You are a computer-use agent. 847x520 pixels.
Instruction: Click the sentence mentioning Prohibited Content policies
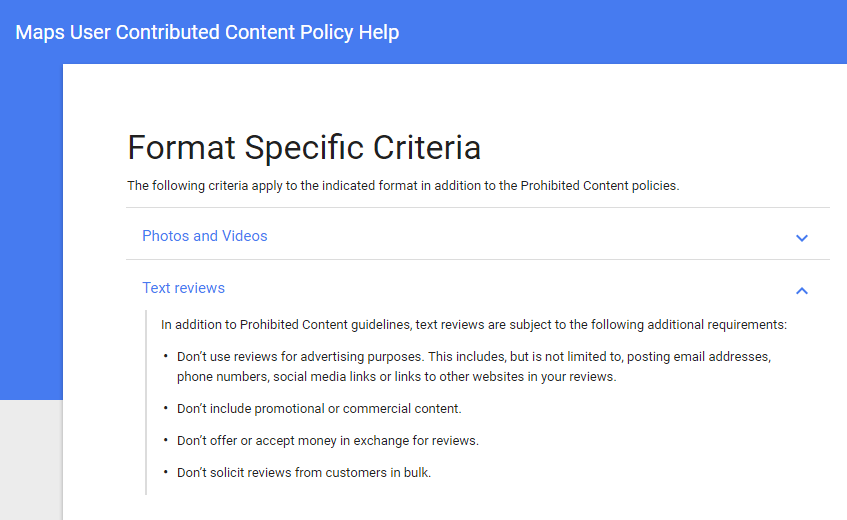403,186
